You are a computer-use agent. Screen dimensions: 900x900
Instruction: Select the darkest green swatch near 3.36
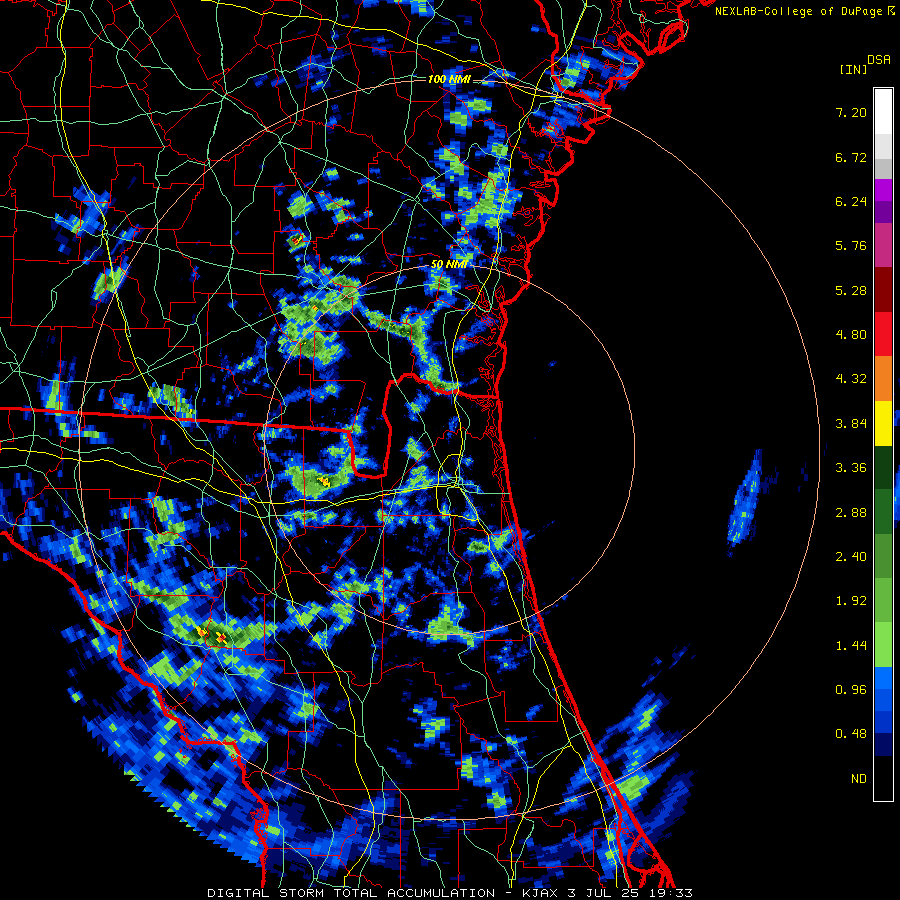(x=883, y=468)
